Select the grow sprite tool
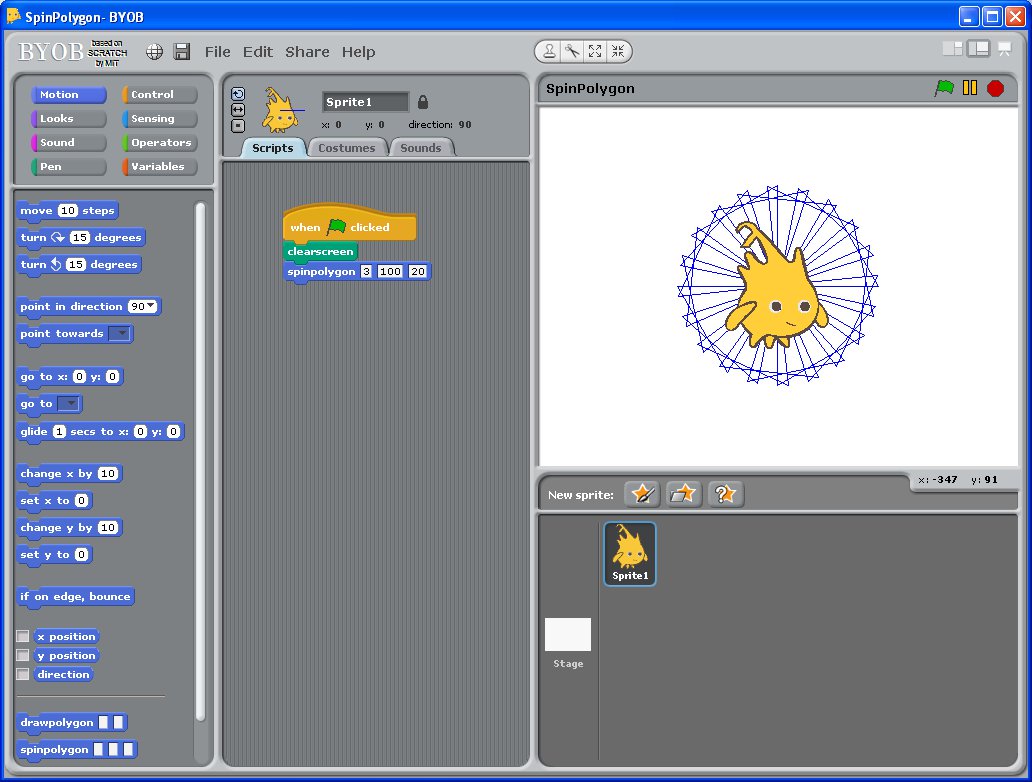Viewport: 1032px width, 782px height. pyautogui.click(x=595, y=51)
